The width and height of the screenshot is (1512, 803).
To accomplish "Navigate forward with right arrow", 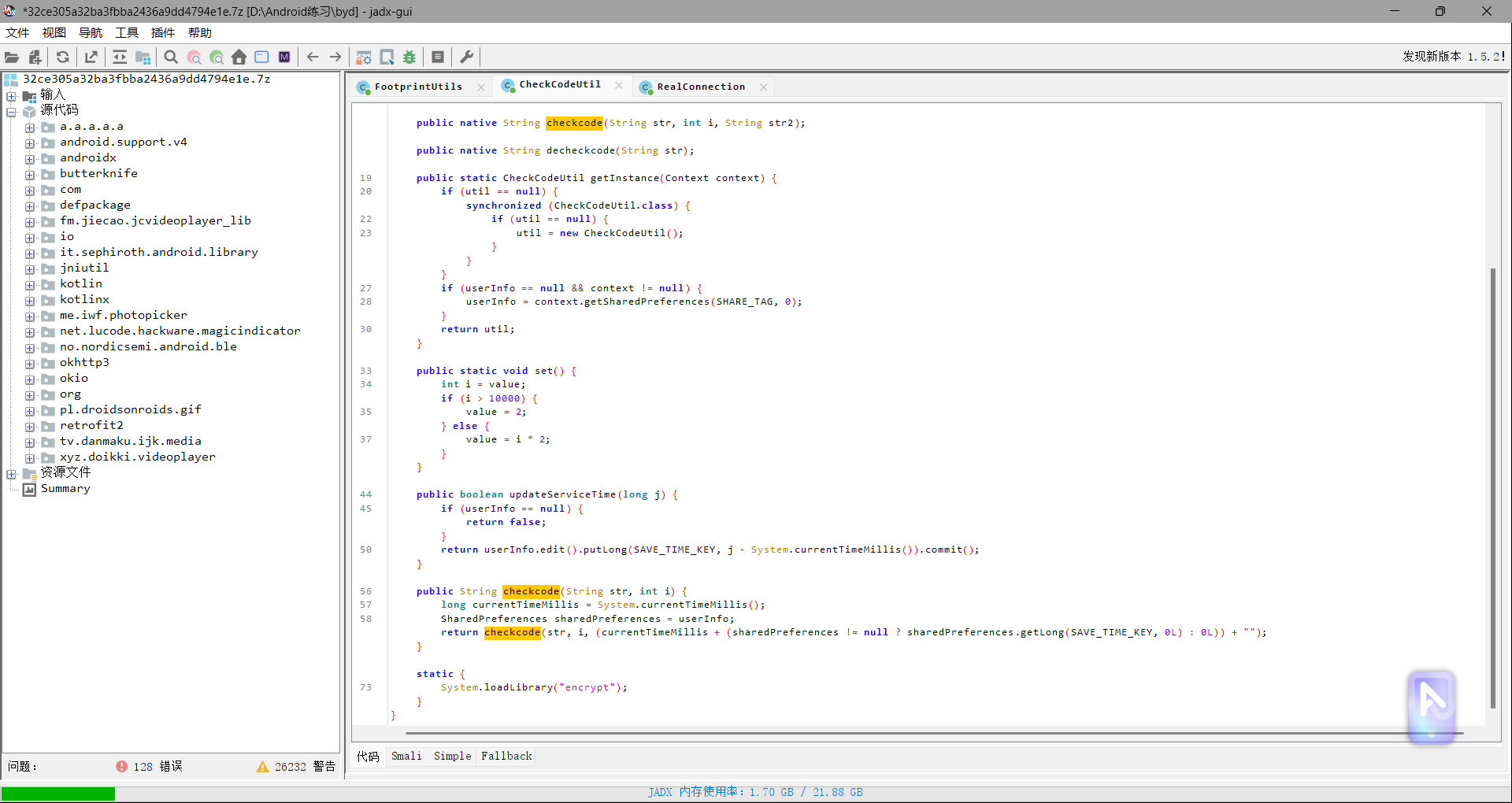I will [x=335, y=57].
